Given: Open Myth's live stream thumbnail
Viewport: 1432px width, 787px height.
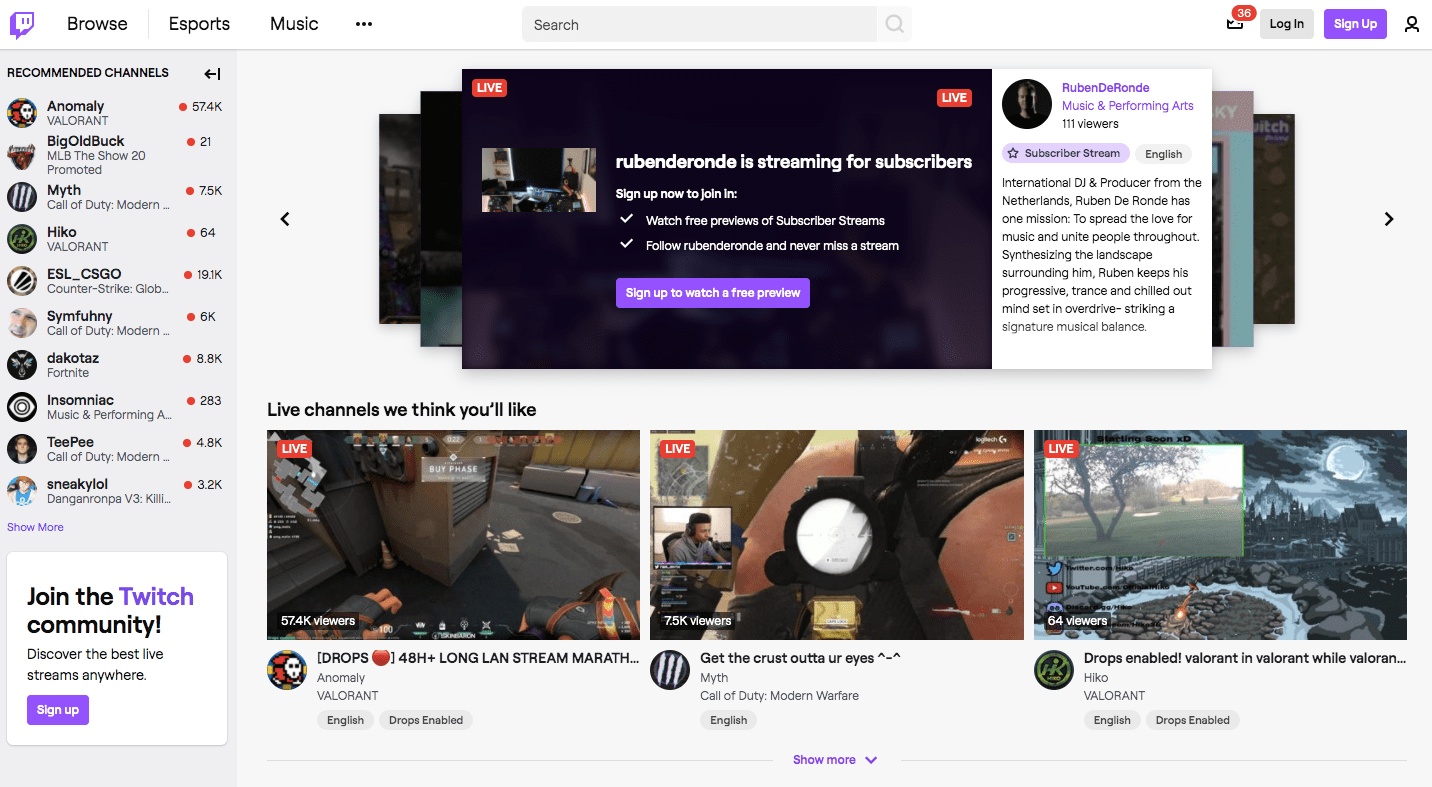Looking at the screenshot, I should (x=836, y=535).
